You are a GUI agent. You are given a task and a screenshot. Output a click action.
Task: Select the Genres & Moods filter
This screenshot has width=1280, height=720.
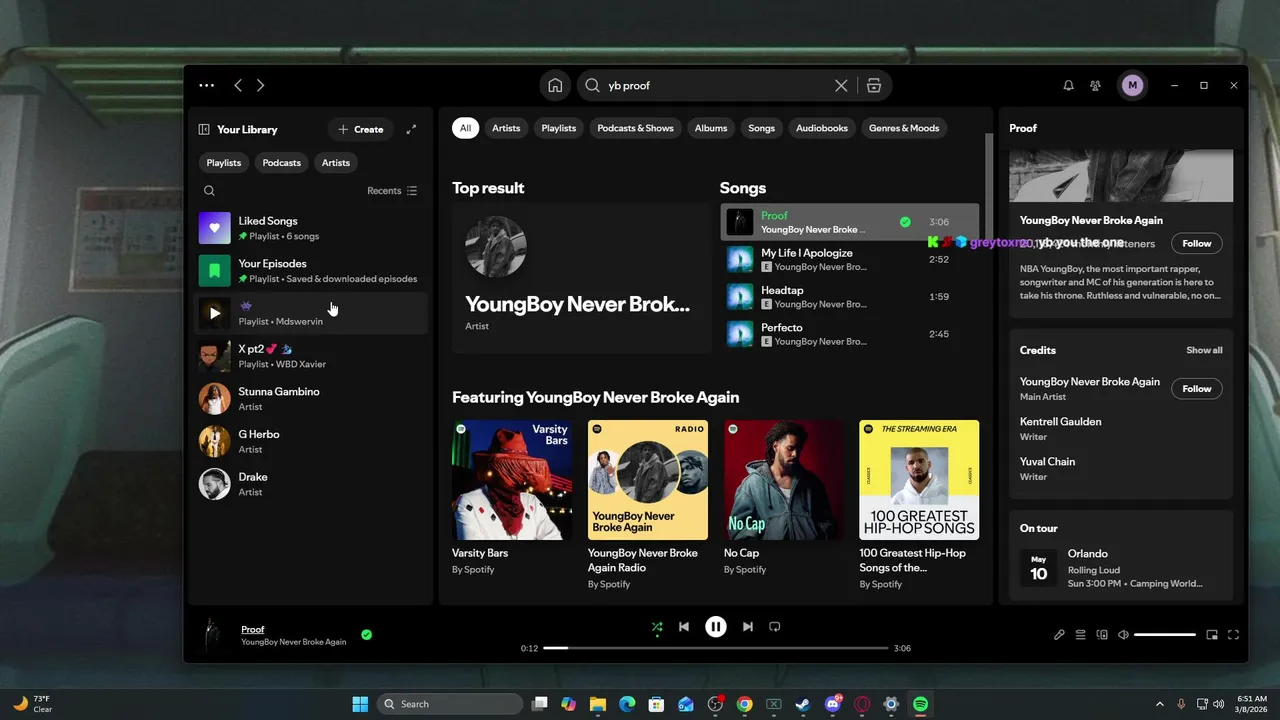tap(904, 128)
